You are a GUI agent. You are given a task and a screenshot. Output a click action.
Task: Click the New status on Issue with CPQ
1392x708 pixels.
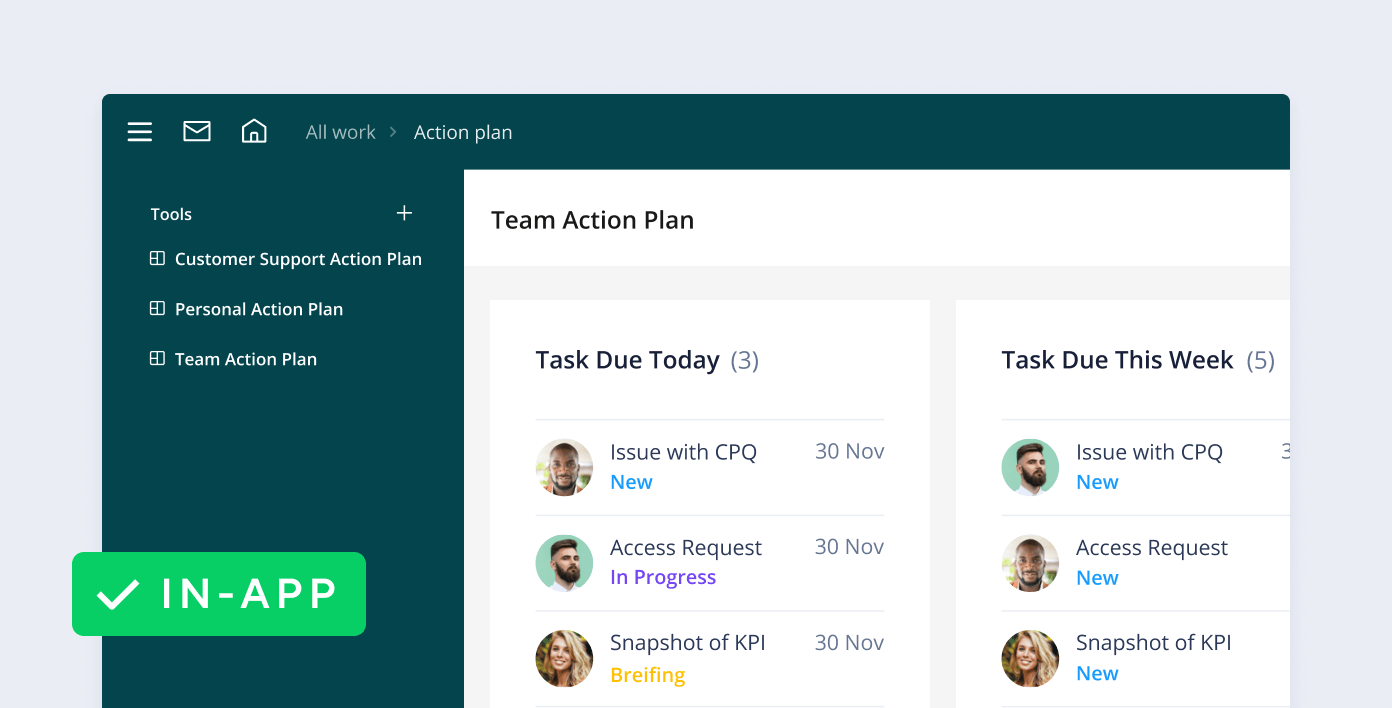pos(631,482)
